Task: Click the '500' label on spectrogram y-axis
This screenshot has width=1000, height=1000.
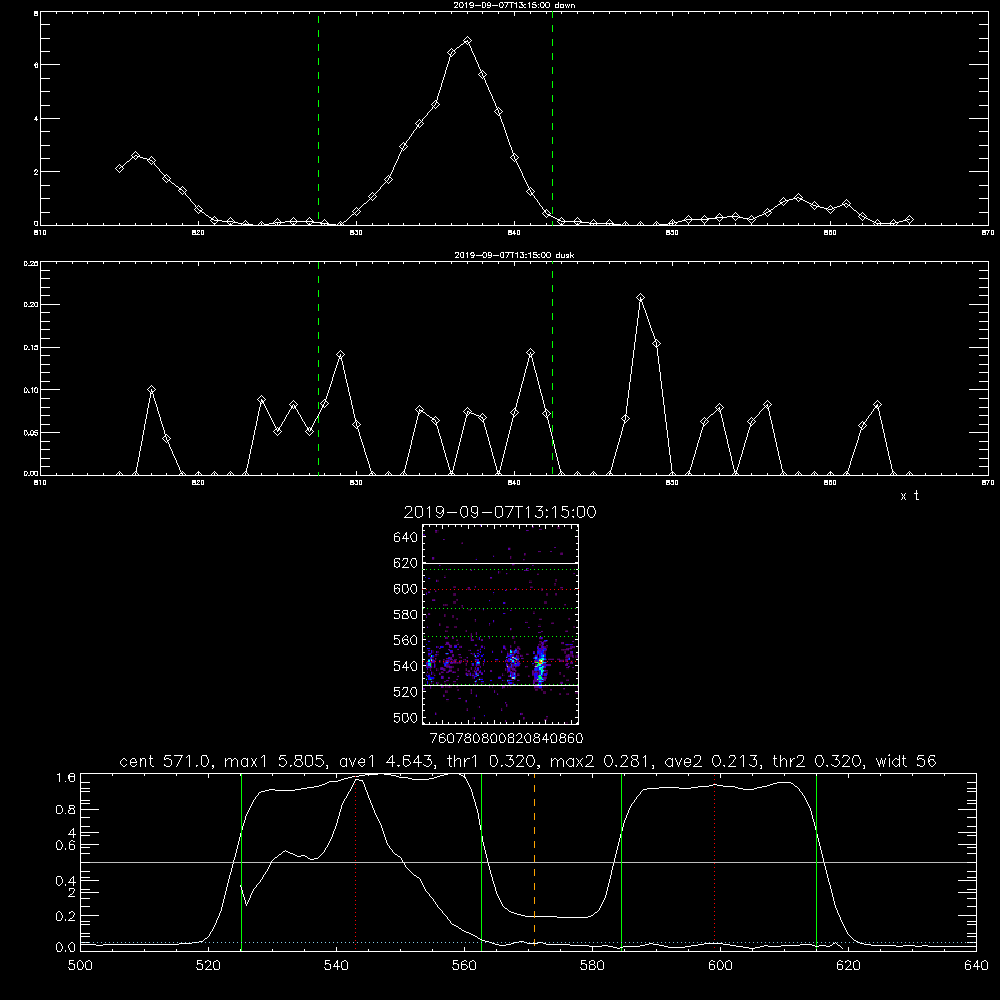Action: pos(406,717)
